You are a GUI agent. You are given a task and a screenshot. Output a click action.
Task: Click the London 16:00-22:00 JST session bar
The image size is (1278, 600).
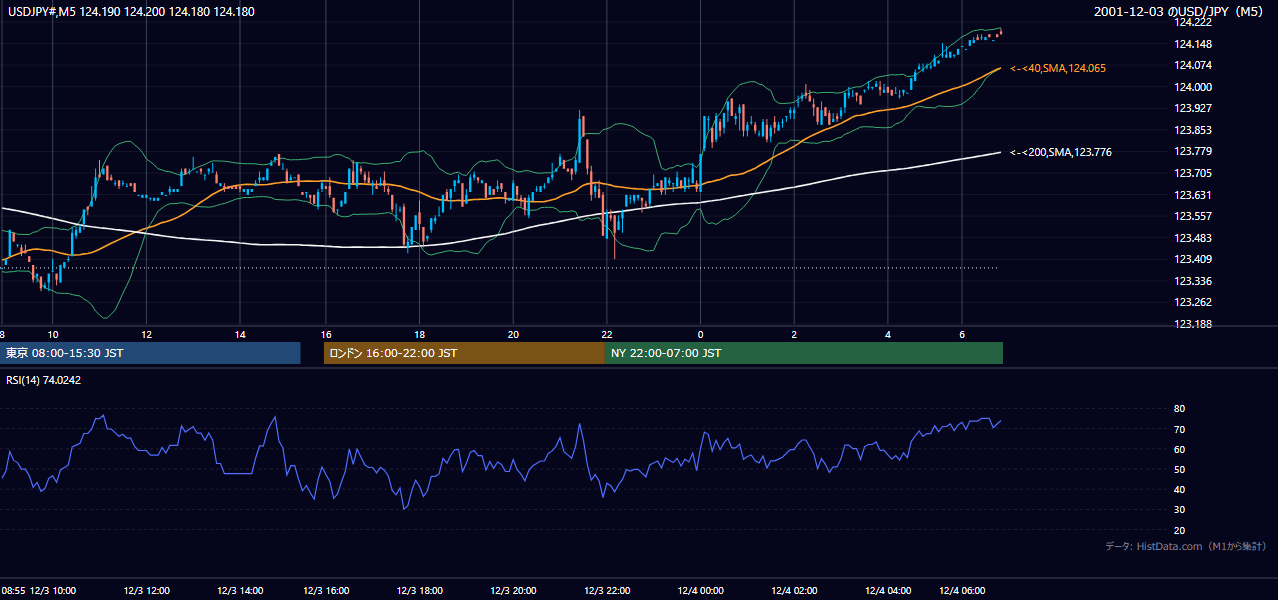(464, 353)
